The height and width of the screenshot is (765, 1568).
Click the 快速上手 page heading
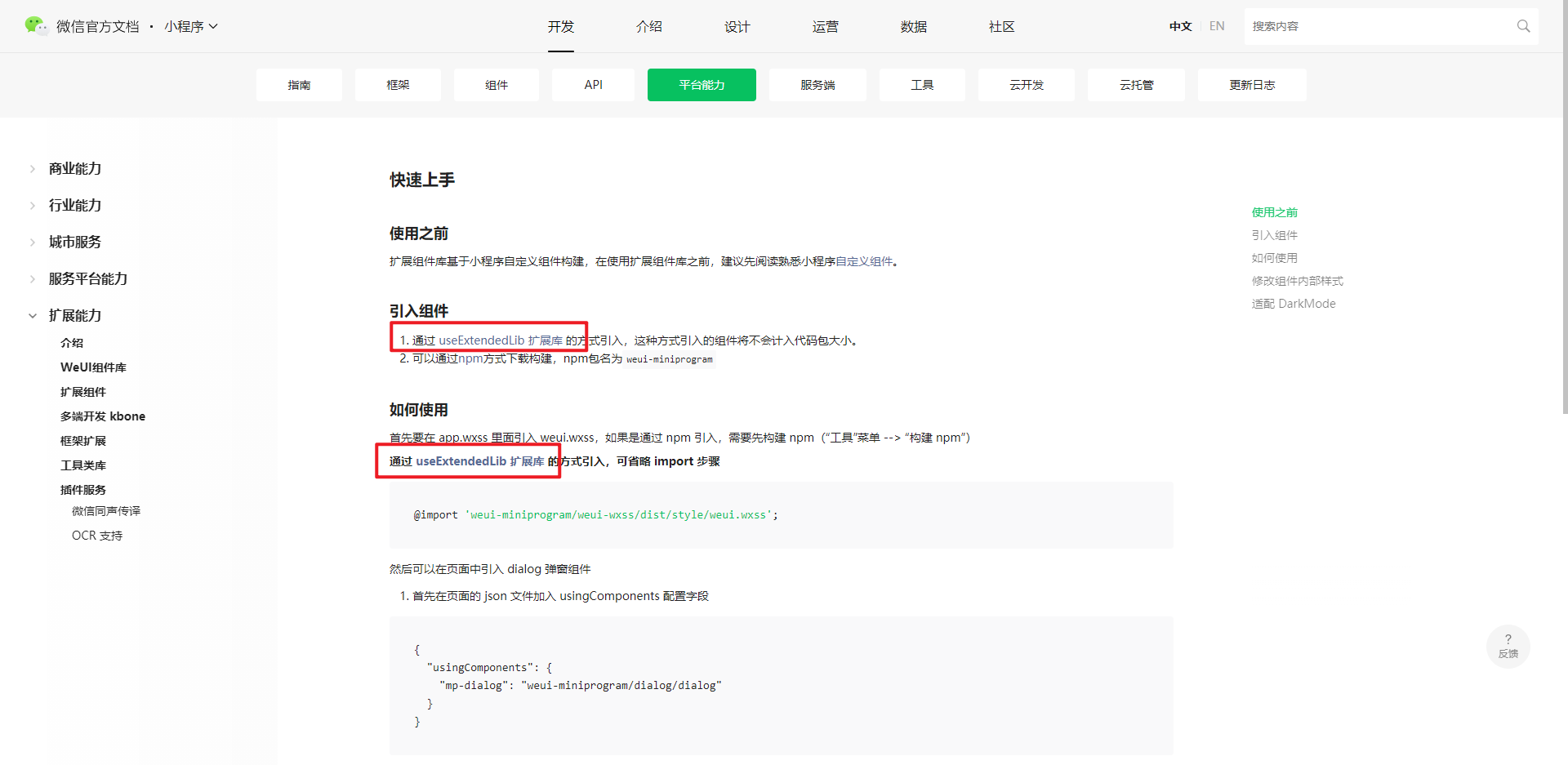tap(422, 180)
